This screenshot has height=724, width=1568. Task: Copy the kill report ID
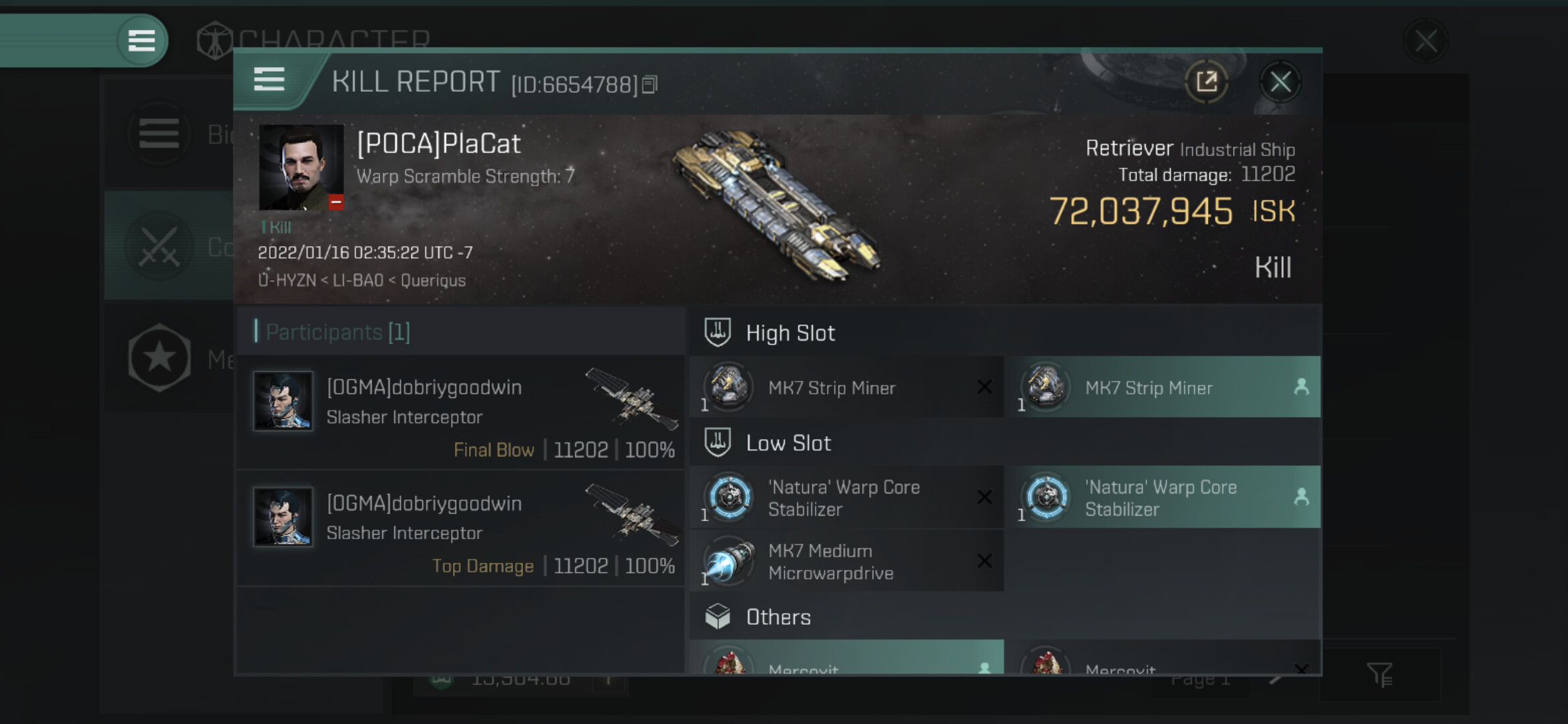[x=649, y=84]
